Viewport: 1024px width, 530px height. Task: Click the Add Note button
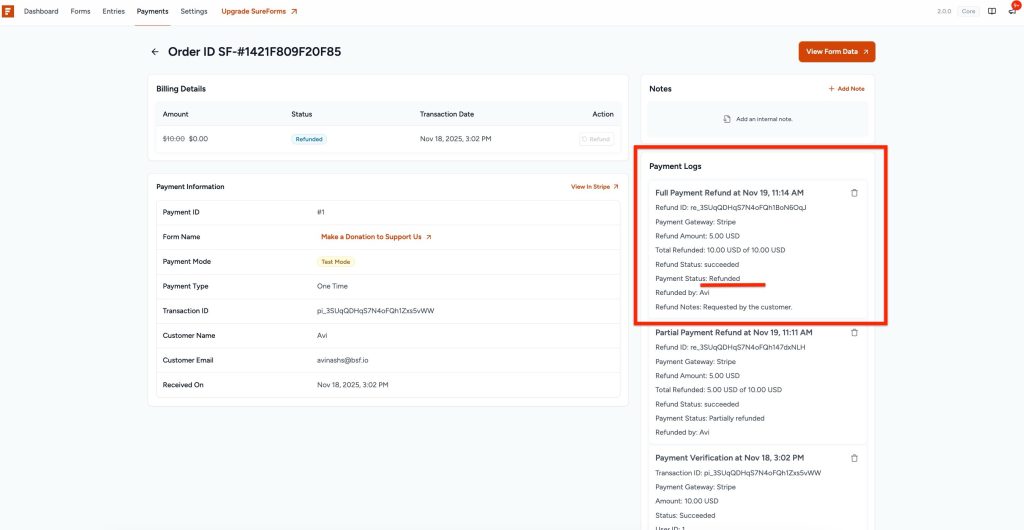pyautogui.click(x=846, y=89)
